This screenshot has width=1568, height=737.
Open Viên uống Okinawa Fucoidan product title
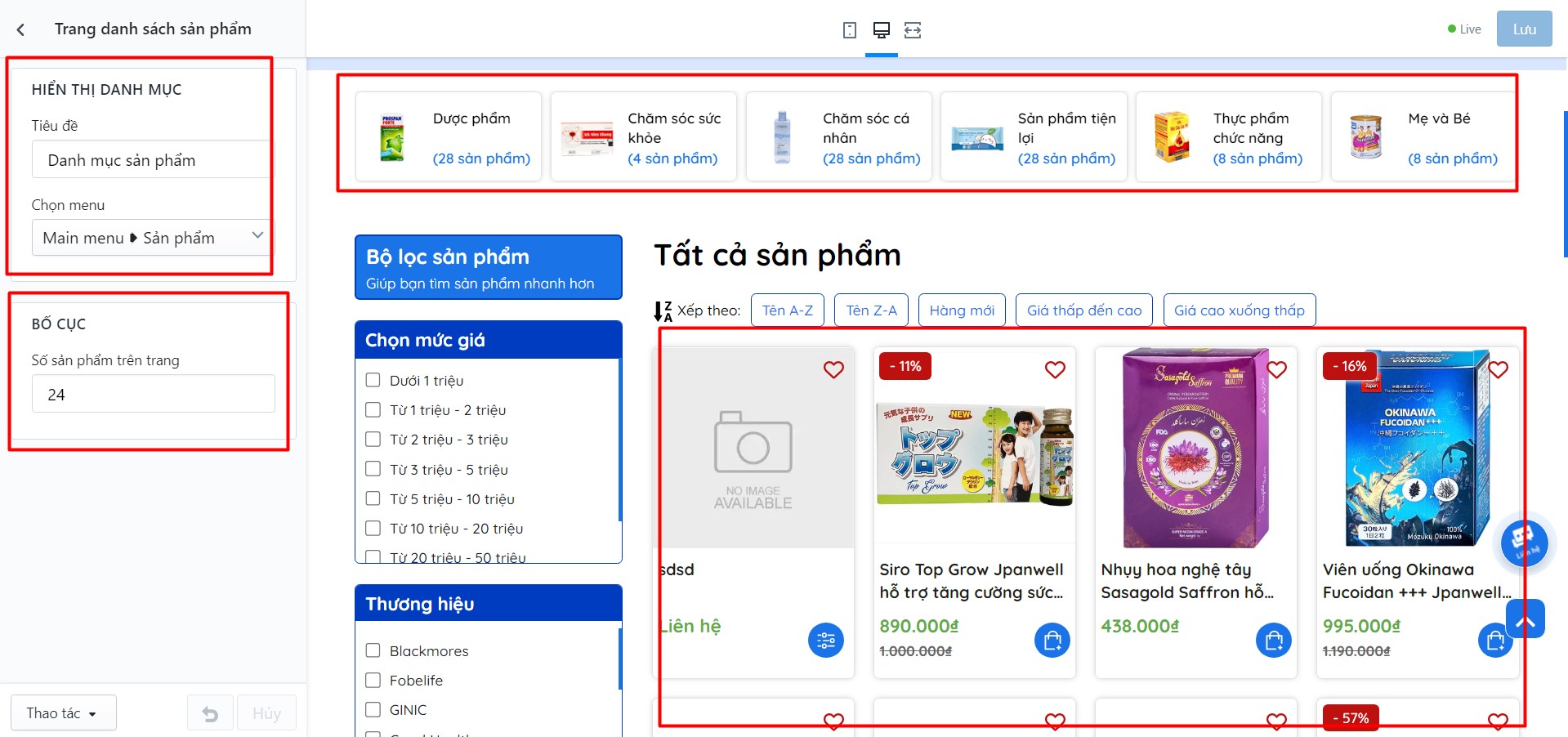pyautogui.click(x=1417, y=581)
